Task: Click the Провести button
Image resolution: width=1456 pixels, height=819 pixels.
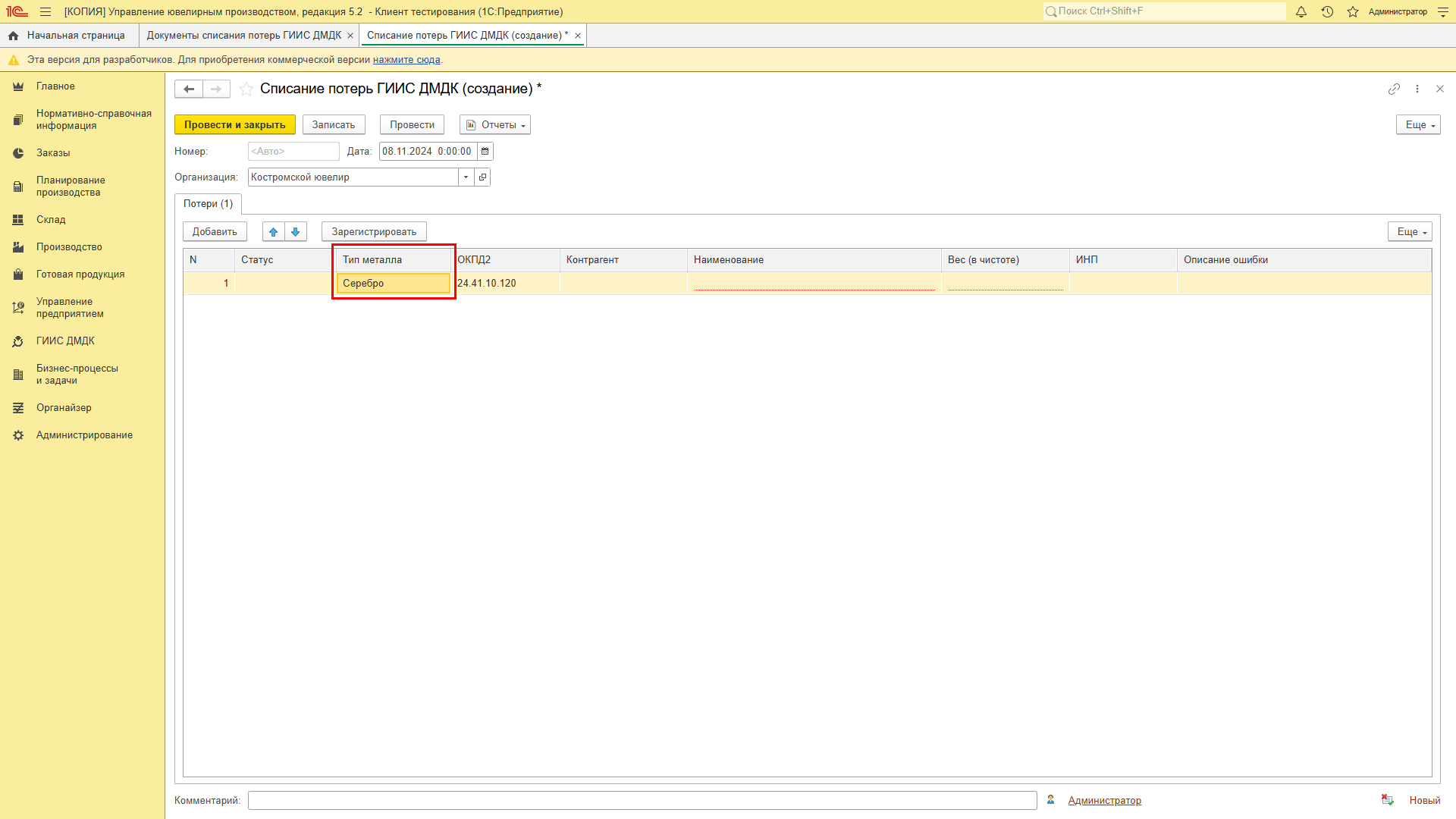Action: point(413,125)
